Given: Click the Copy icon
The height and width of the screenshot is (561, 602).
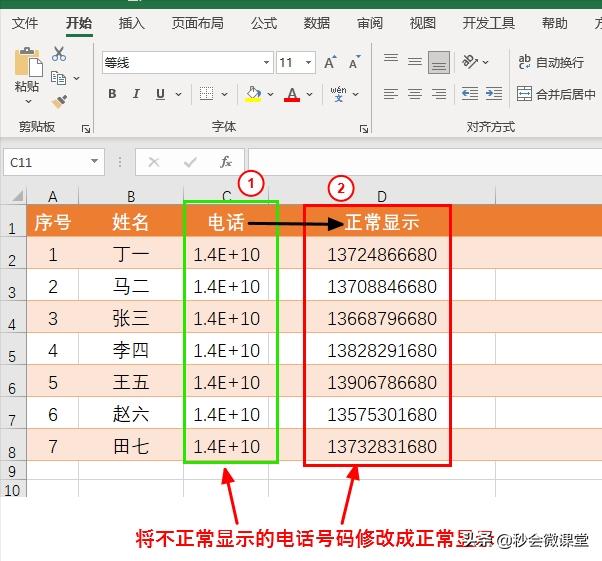Looking at the screenshot, I should (x=58, y=78).
